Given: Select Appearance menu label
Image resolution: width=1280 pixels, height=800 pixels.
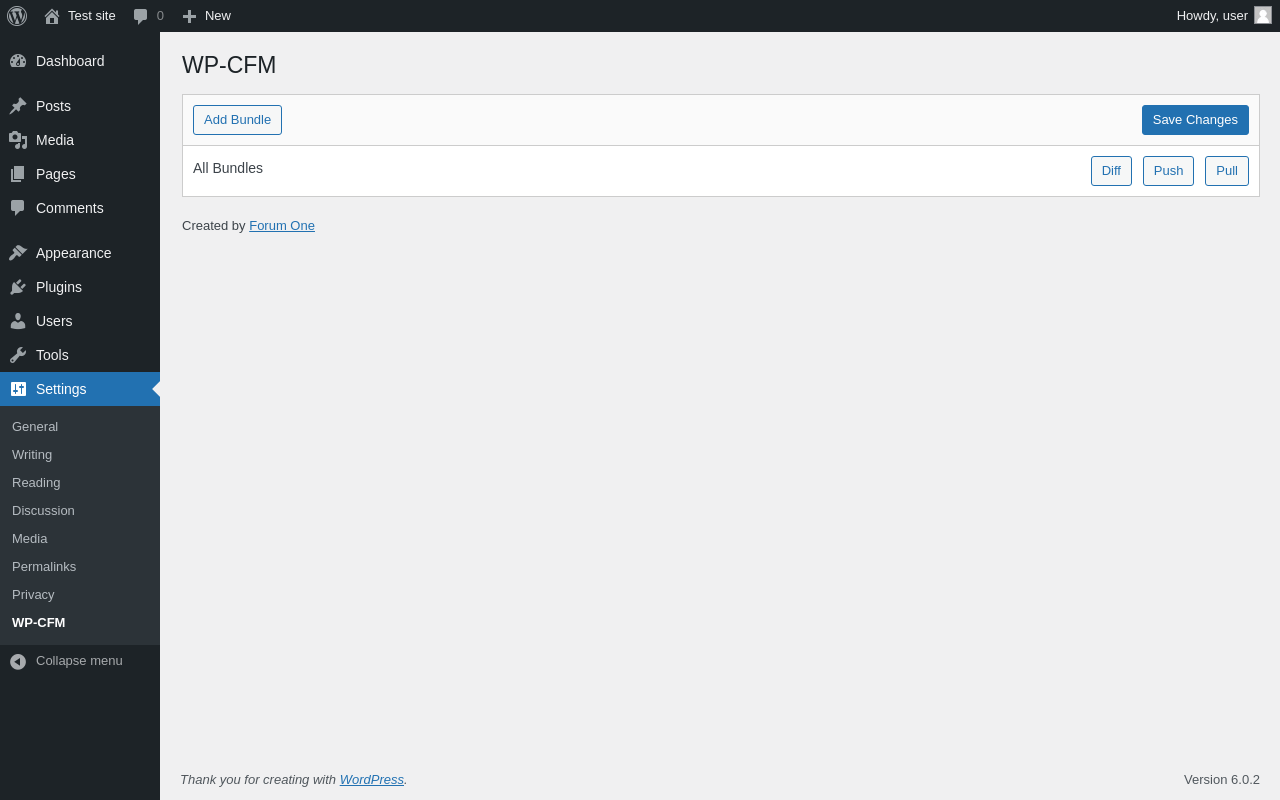Looking at the screenshot, I should coord(74,253).
